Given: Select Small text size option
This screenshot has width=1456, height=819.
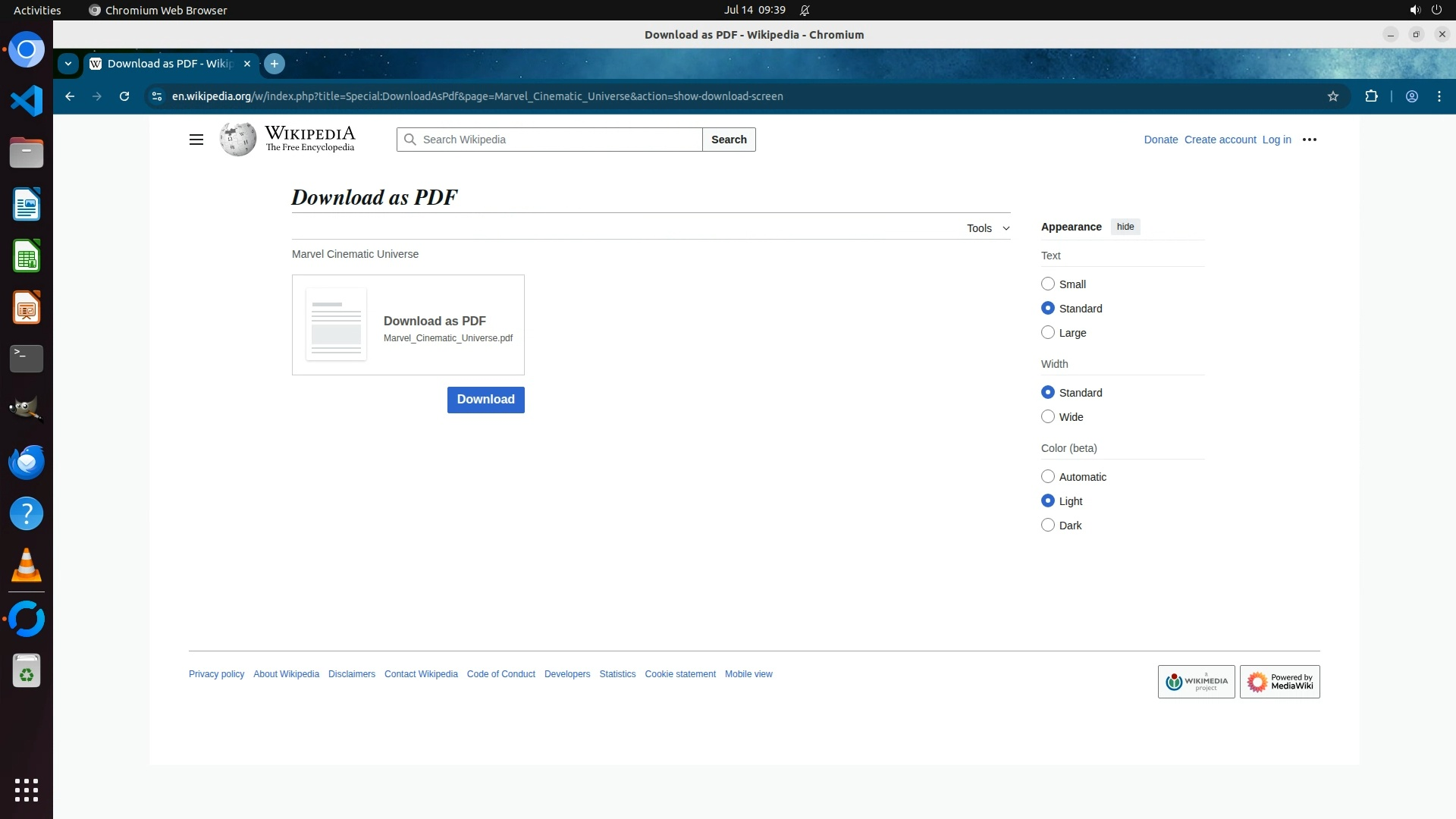Looking at the screenshot, I should (1048, 284).
